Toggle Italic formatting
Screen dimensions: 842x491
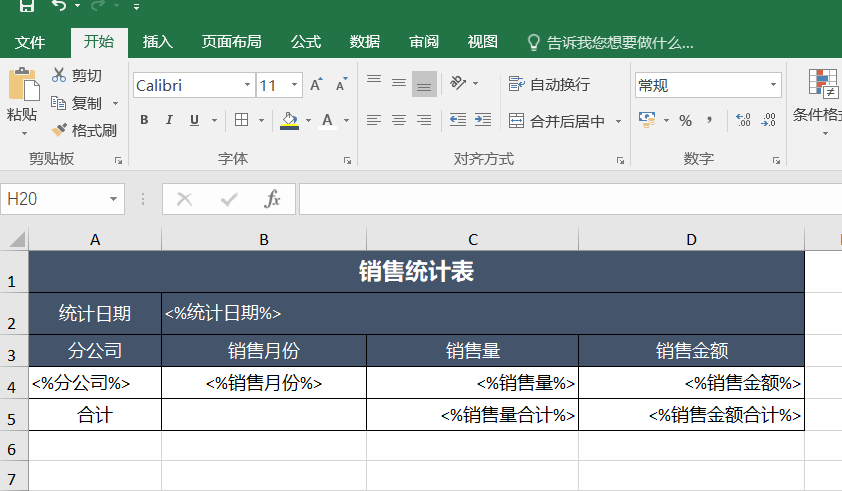[x=169, y=120]
